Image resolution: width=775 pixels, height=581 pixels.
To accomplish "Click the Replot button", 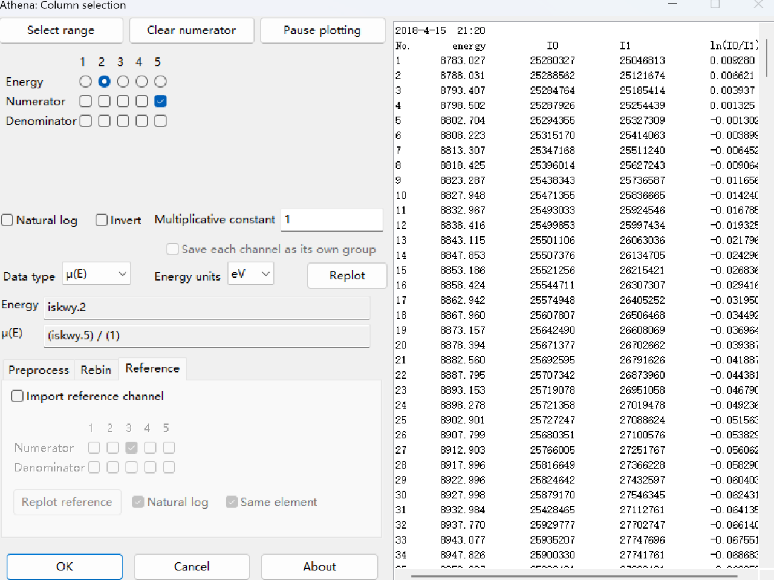I will 346,275.
